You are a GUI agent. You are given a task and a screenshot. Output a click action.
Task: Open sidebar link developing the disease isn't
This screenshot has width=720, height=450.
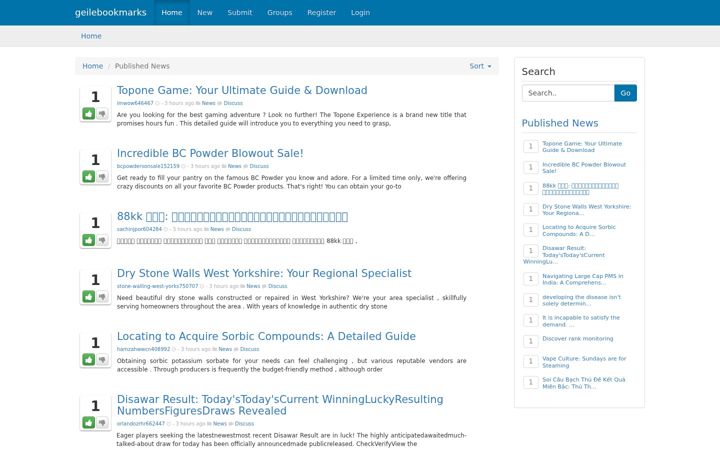pyautogui.click(x=581, y=300)
